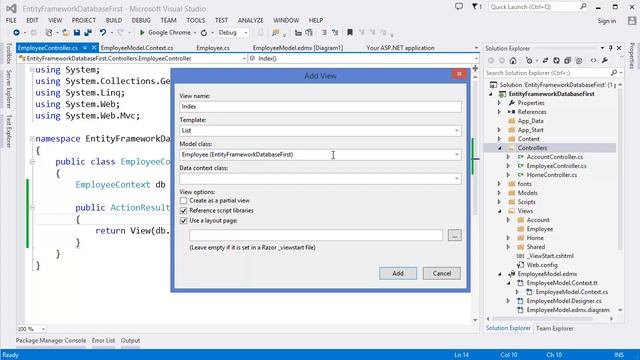The height and width of the screenshot is (360, 640).
Task: Open the ANALYZE menu
Action: 251,20
